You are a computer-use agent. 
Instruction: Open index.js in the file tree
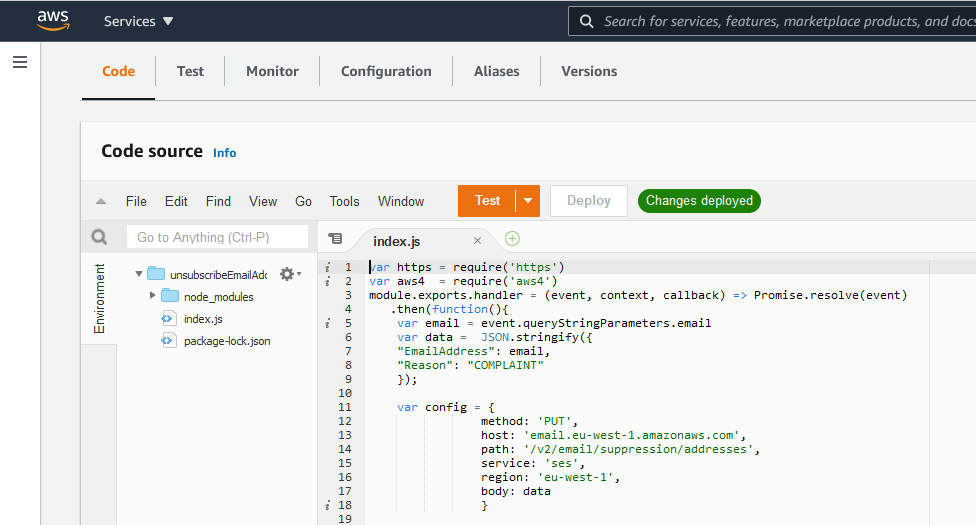pyautogui.click(x=203, y=319)
